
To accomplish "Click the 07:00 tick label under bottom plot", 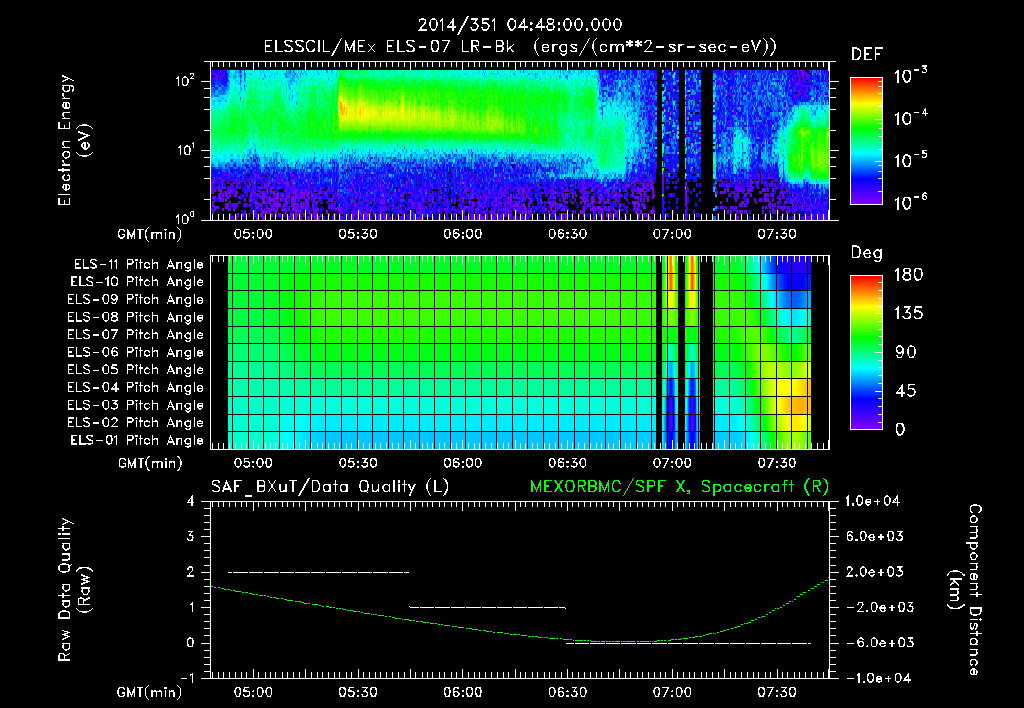I will [x=672, y=692].
